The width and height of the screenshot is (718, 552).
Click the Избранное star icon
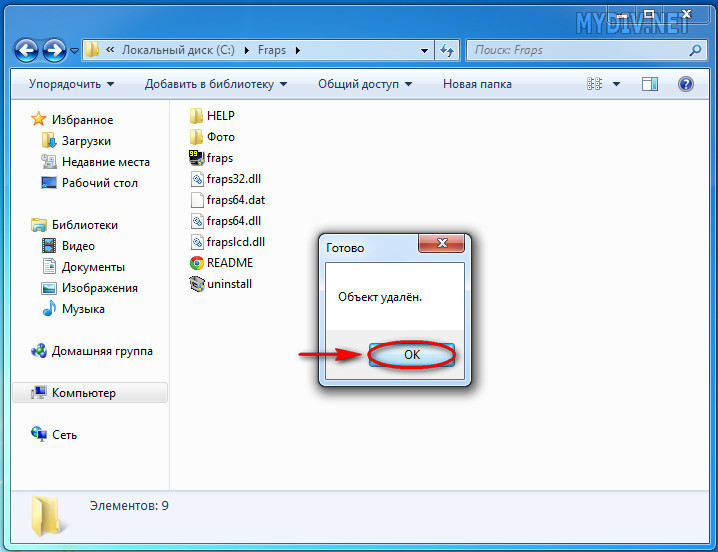point(38,119)
